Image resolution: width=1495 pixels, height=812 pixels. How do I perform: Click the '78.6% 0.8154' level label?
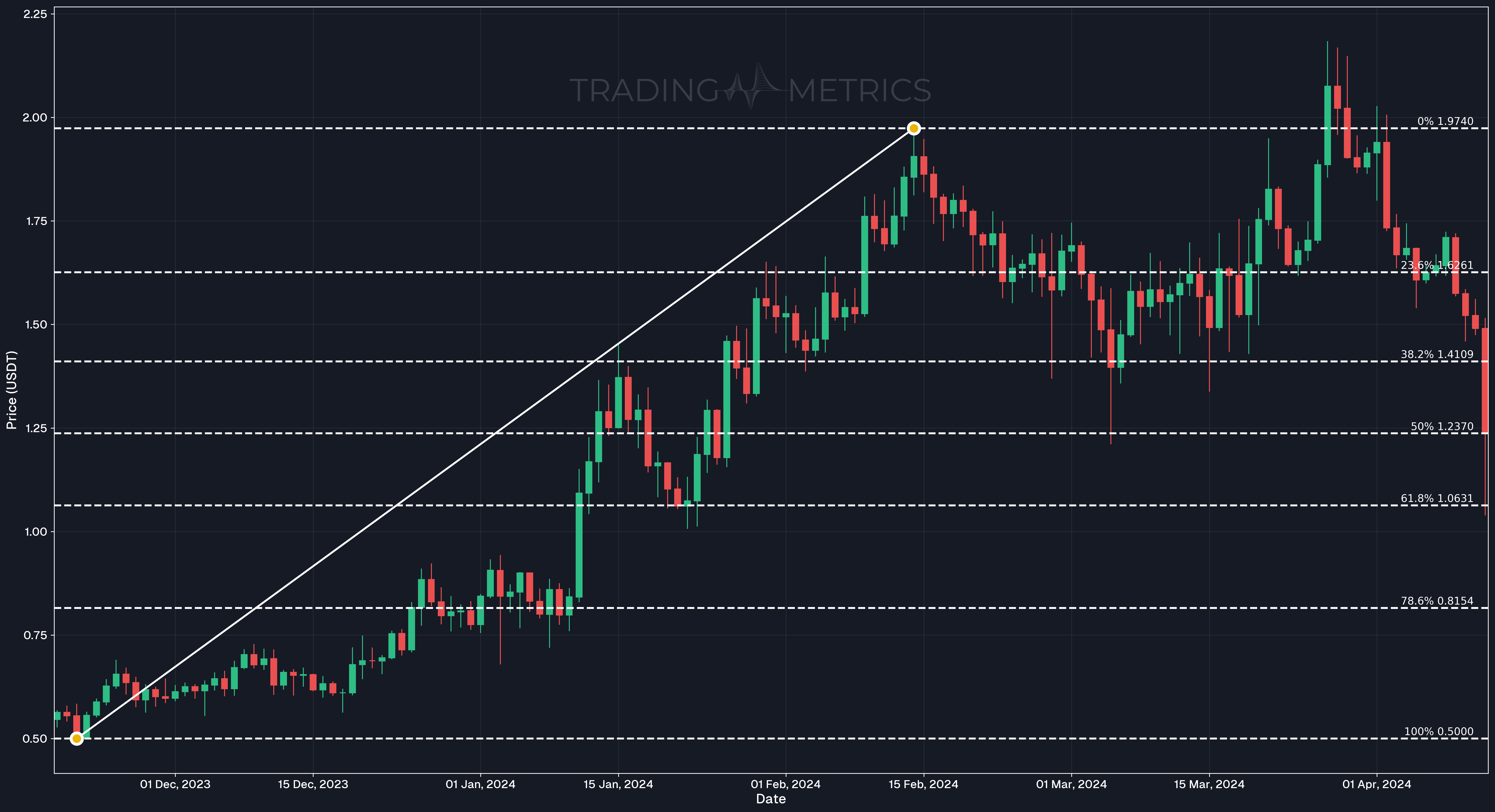tap(1437, 601)
